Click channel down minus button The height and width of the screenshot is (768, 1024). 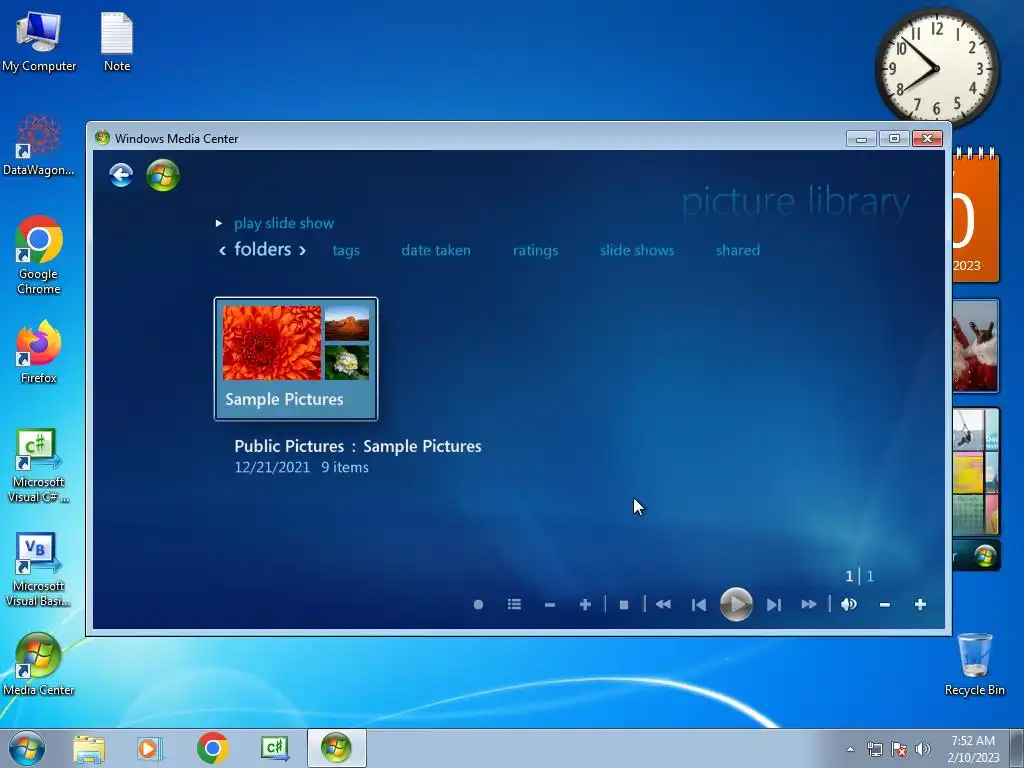coord(550,605)
